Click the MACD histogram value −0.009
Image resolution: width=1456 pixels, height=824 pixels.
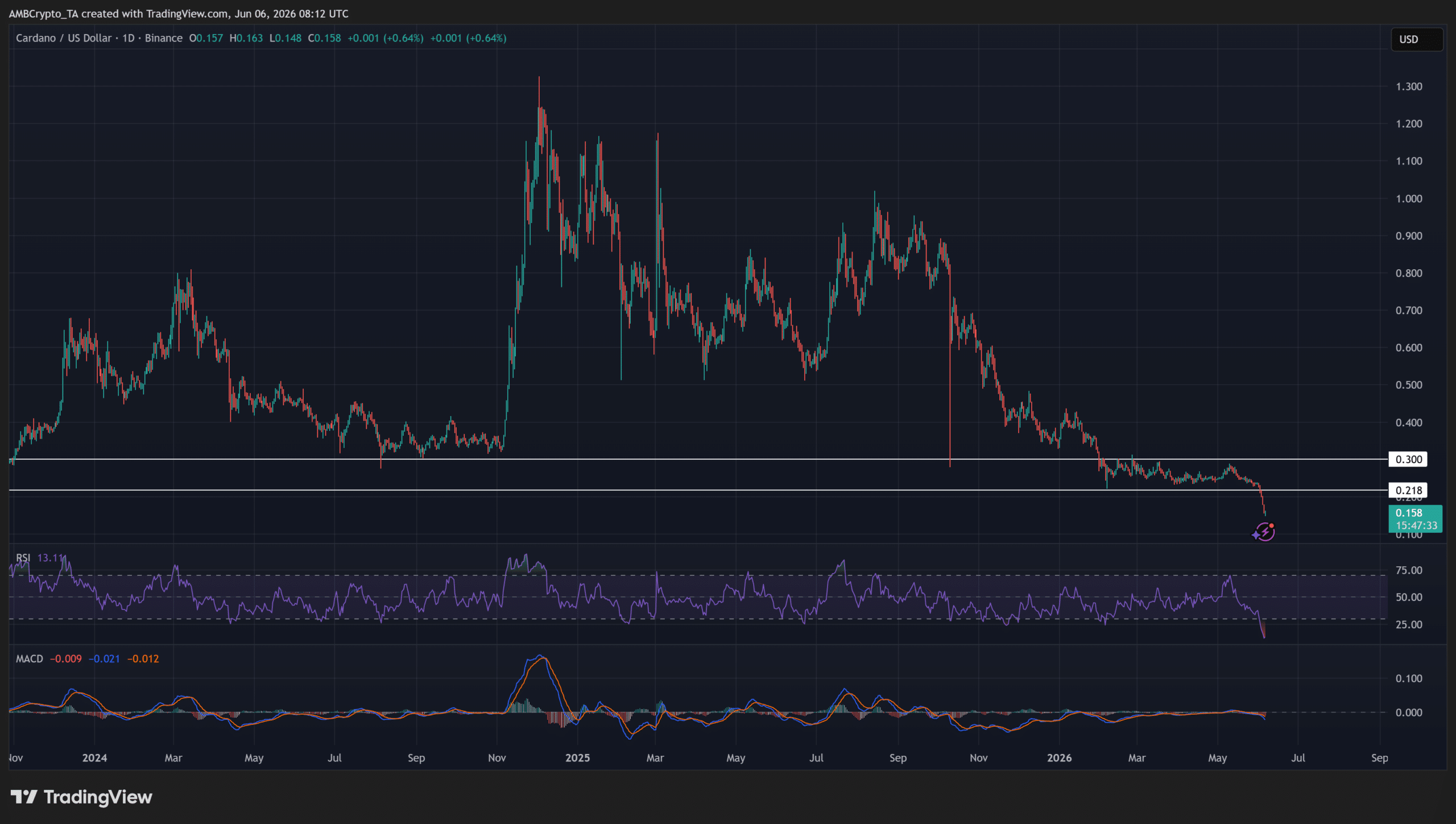66,658
